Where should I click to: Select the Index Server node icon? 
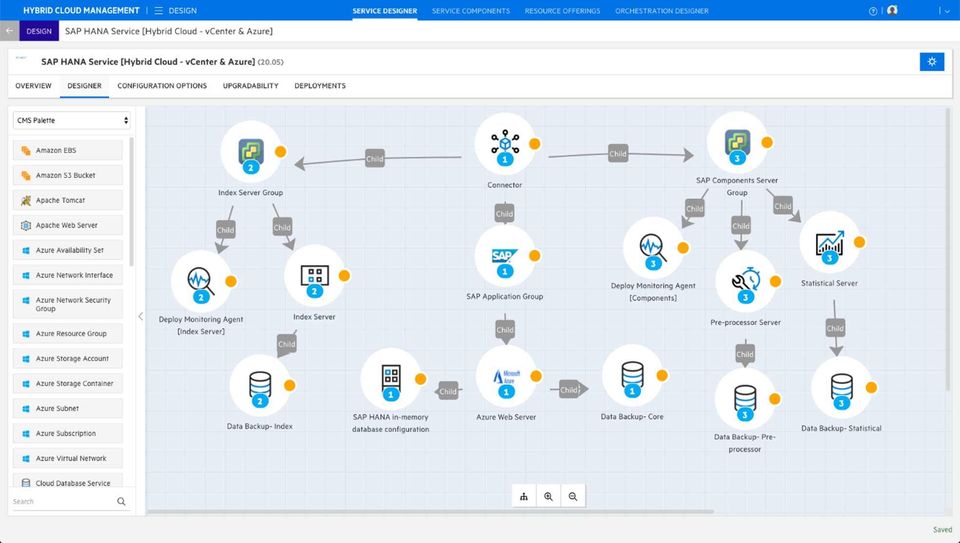pos(315,275)
